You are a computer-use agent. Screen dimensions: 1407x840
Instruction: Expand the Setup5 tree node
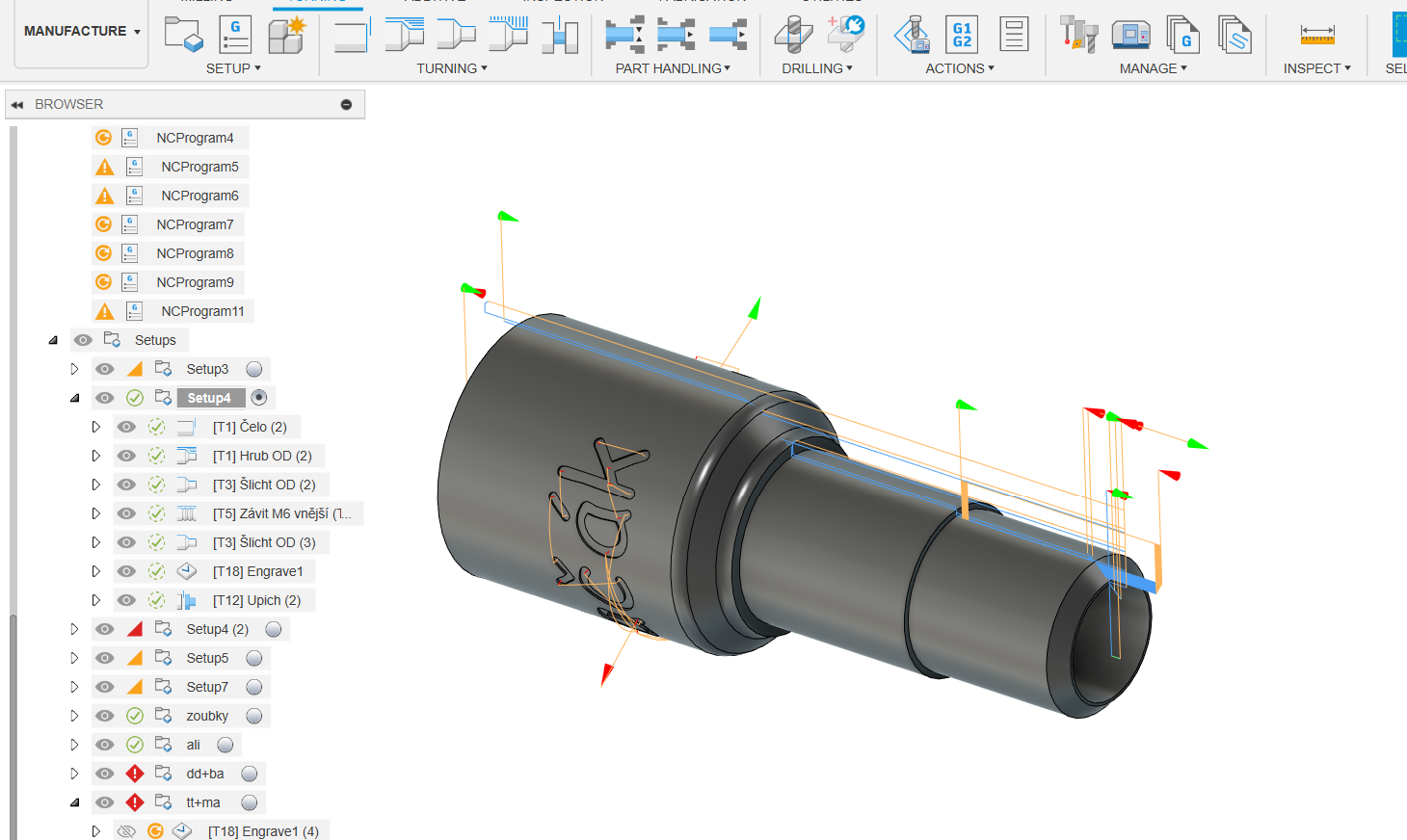74,658
